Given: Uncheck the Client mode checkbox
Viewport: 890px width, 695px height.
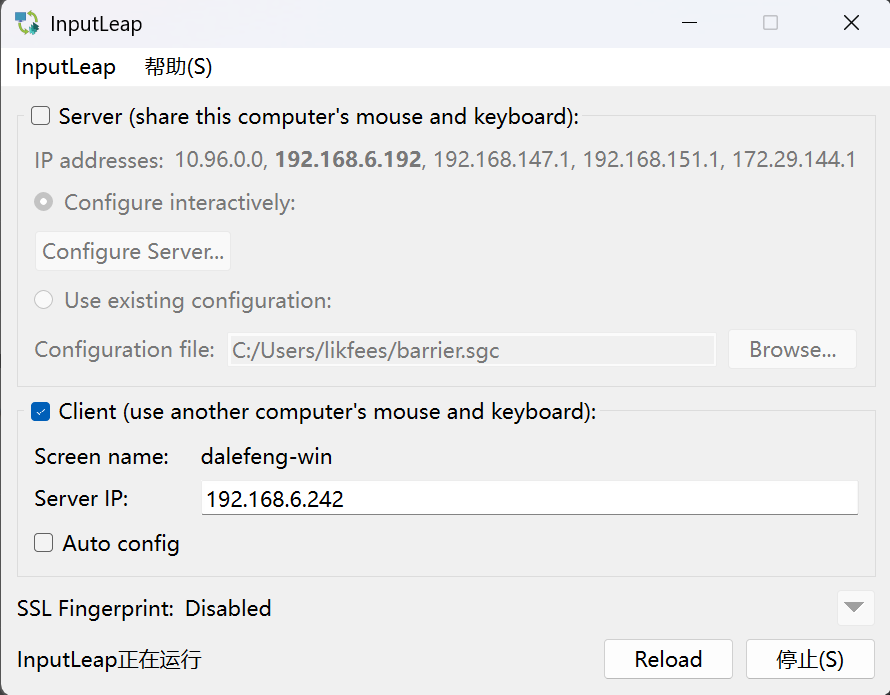Looking at the screenshot, I should tap(41, 411).
